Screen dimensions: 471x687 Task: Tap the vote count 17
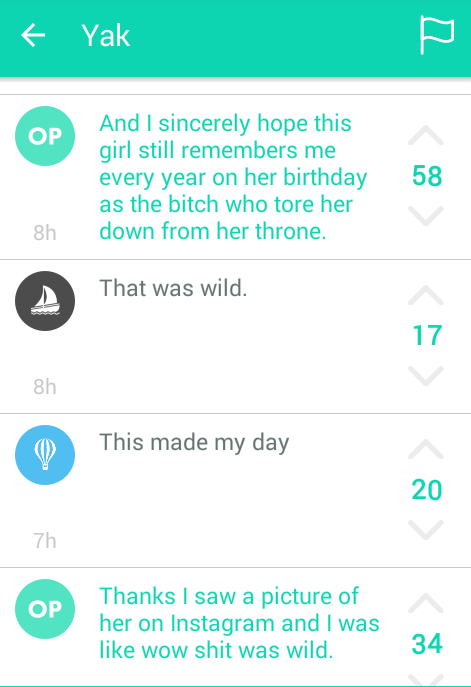pyautogui.click(x=427, y=336)
